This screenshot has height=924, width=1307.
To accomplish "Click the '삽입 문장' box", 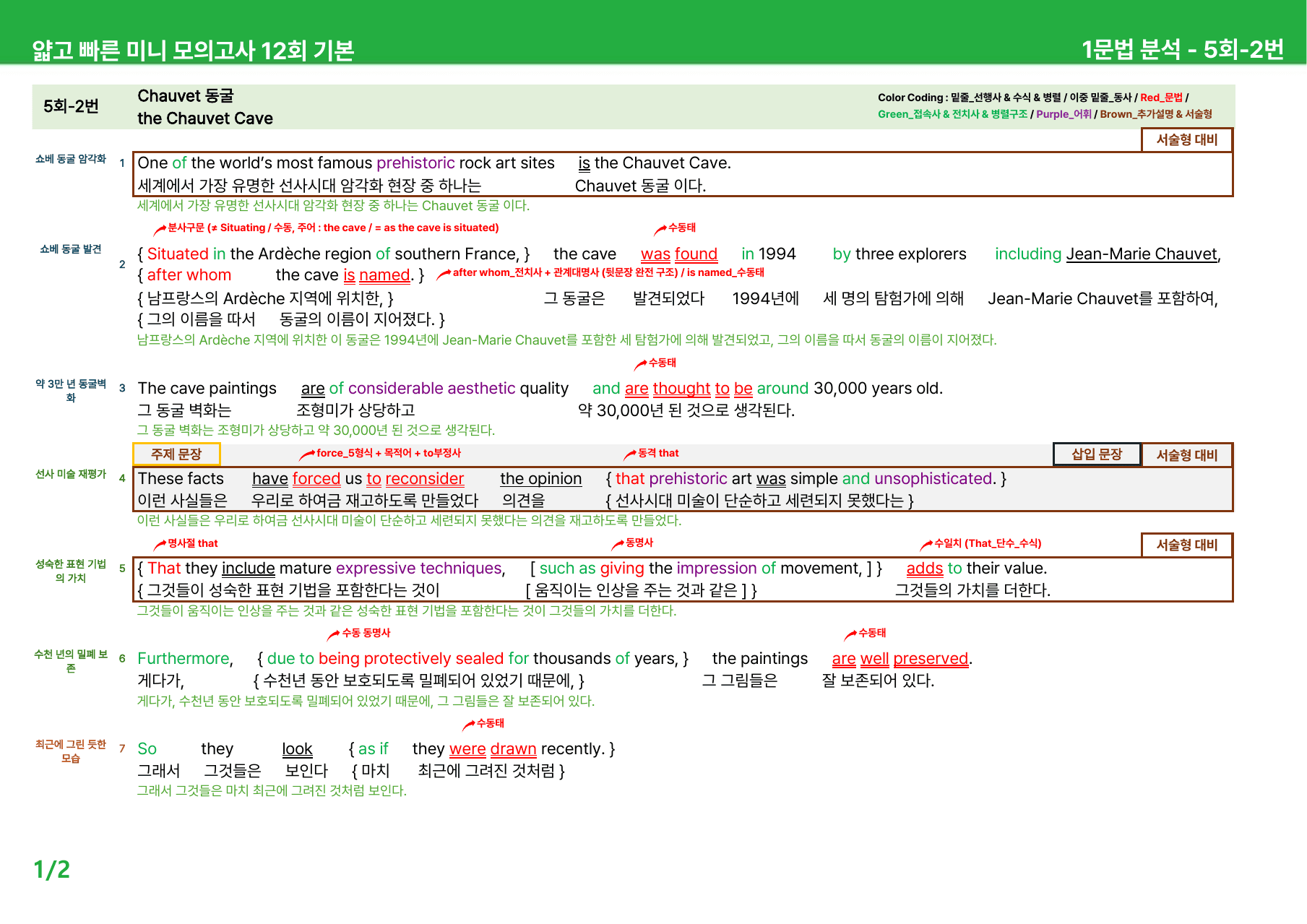I will pyautogui.click(x=1097, y=454).
